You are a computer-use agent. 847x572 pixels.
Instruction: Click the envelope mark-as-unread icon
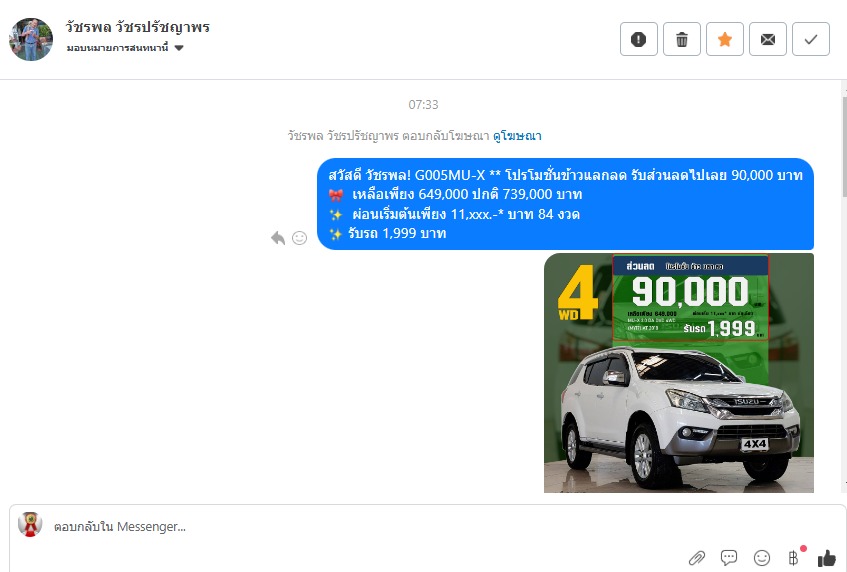click(768, 39)
